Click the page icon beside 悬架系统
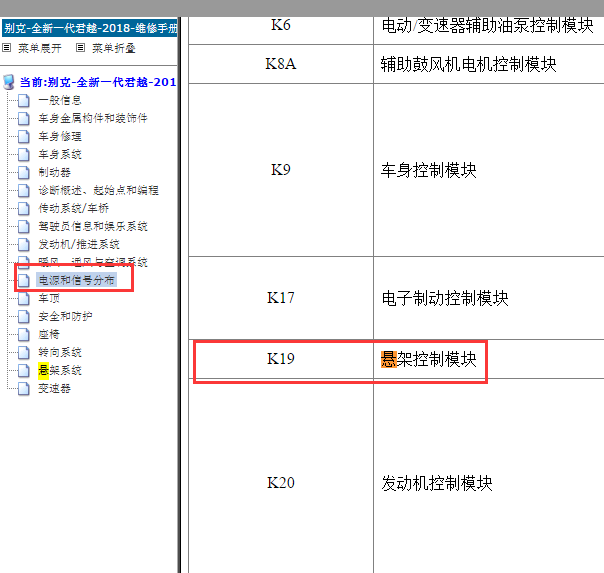The width and height of the screenshot is (604, 573). pos(24,370)
